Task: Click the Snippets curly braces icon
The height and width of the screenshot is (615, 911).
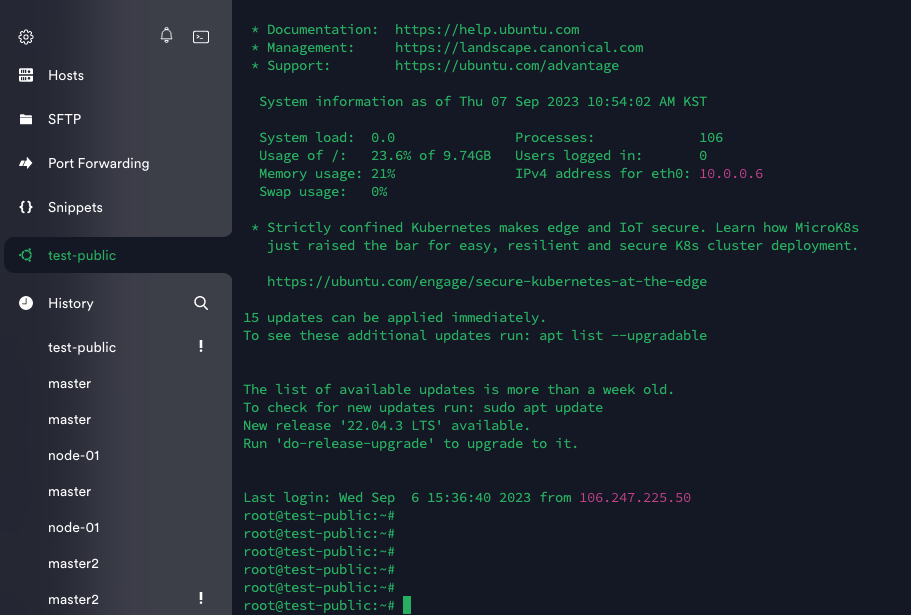Action: [26, 207]
